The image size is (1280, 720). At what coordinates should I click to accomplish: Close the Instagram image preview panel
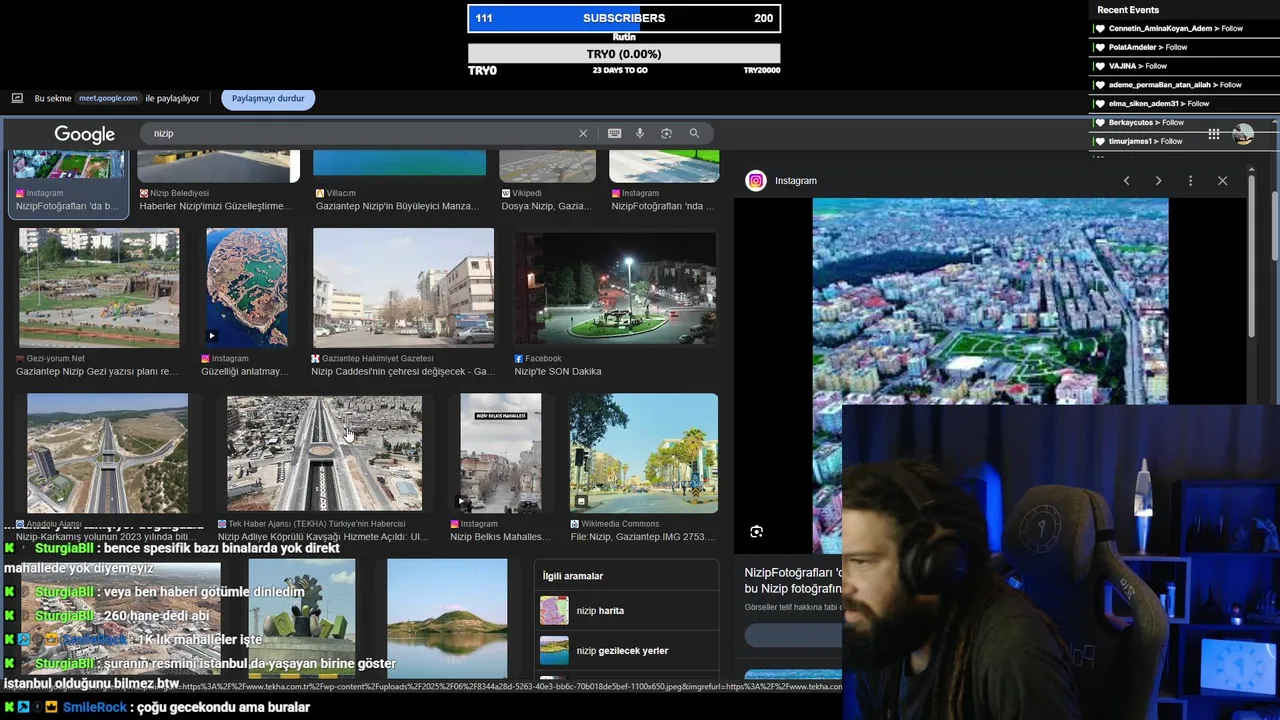click(1222, 181)
